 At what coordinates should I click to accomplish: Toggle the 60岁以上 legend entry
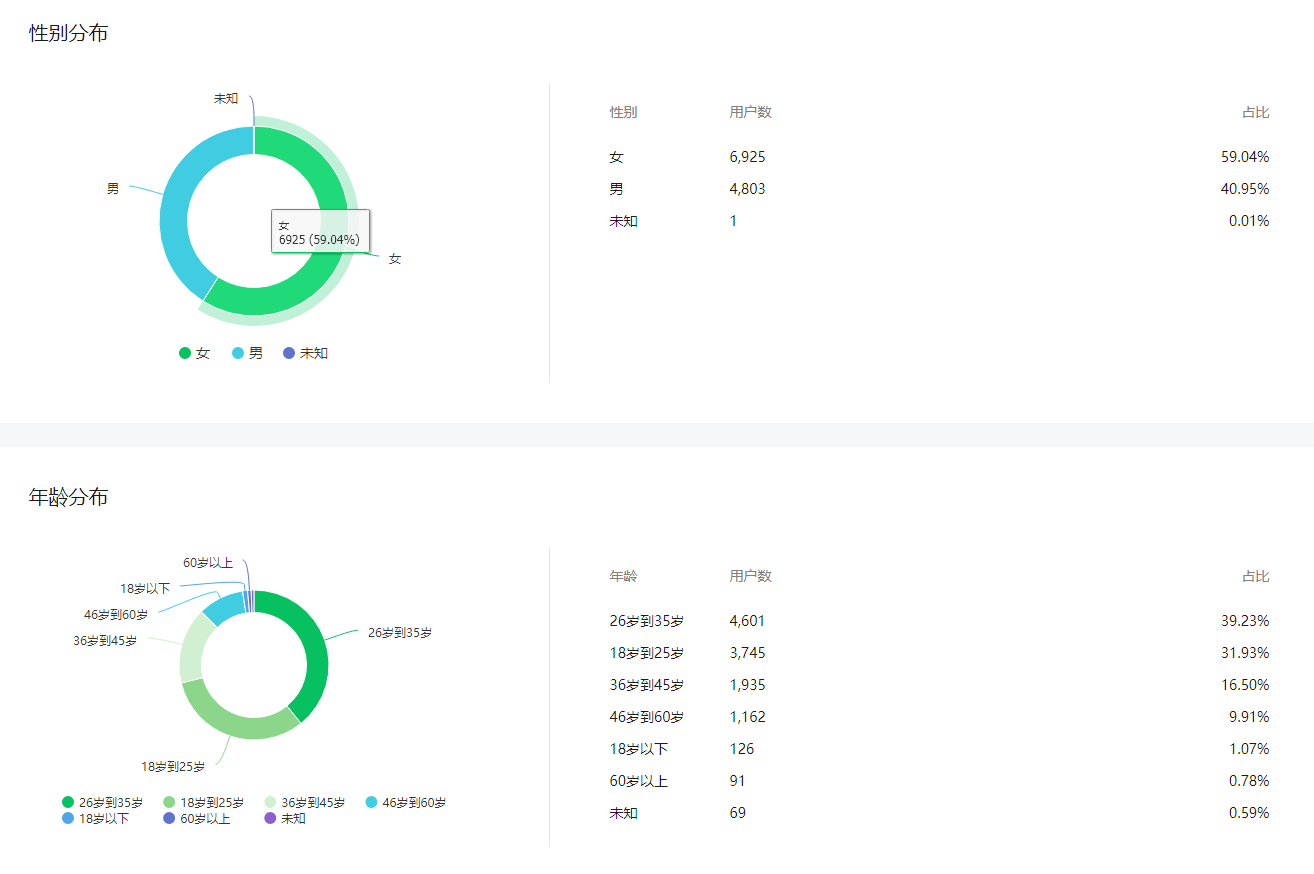pos(196,818)
